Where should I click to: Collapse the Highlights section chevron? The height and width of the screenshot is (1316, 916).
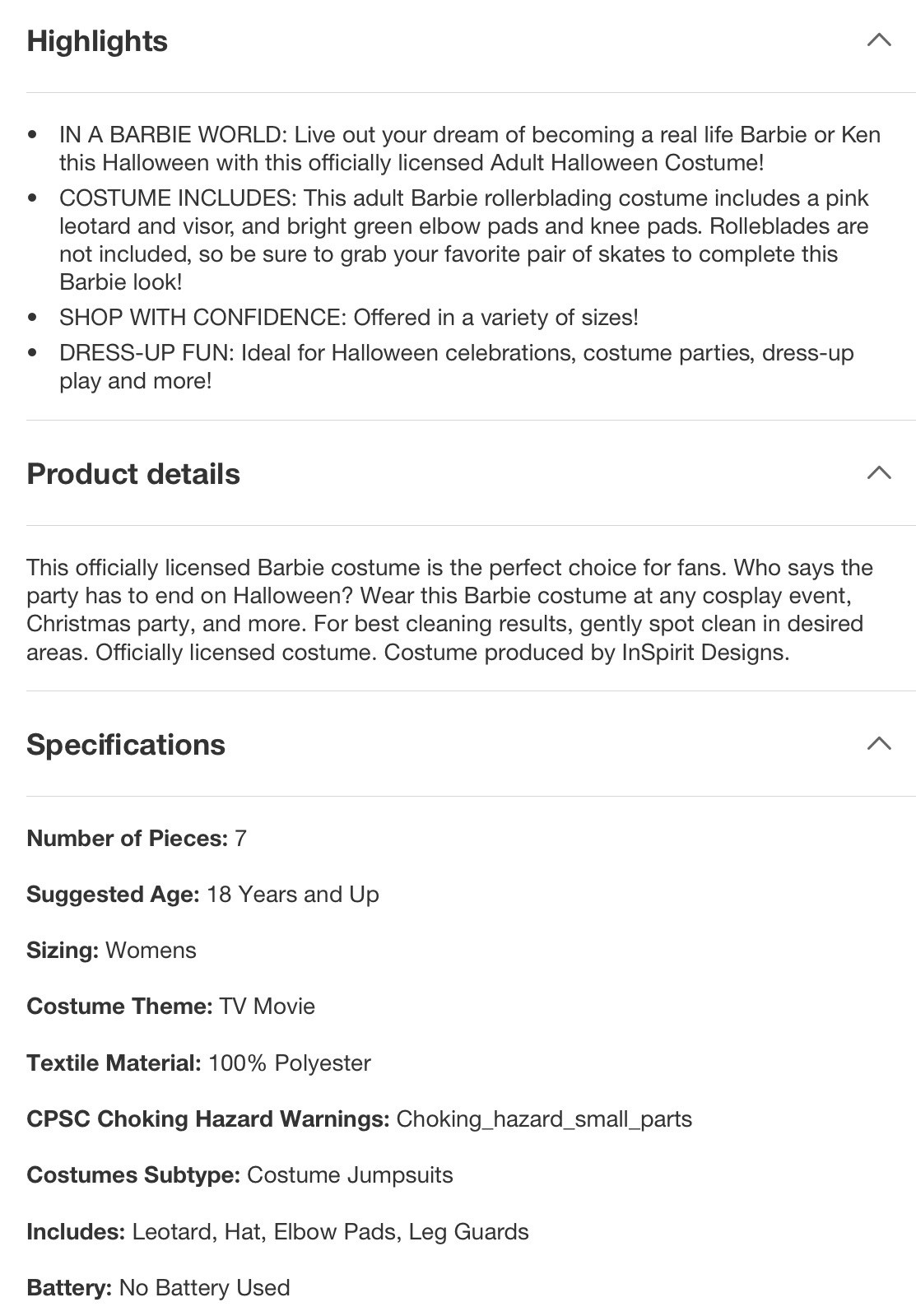point(879,40)
